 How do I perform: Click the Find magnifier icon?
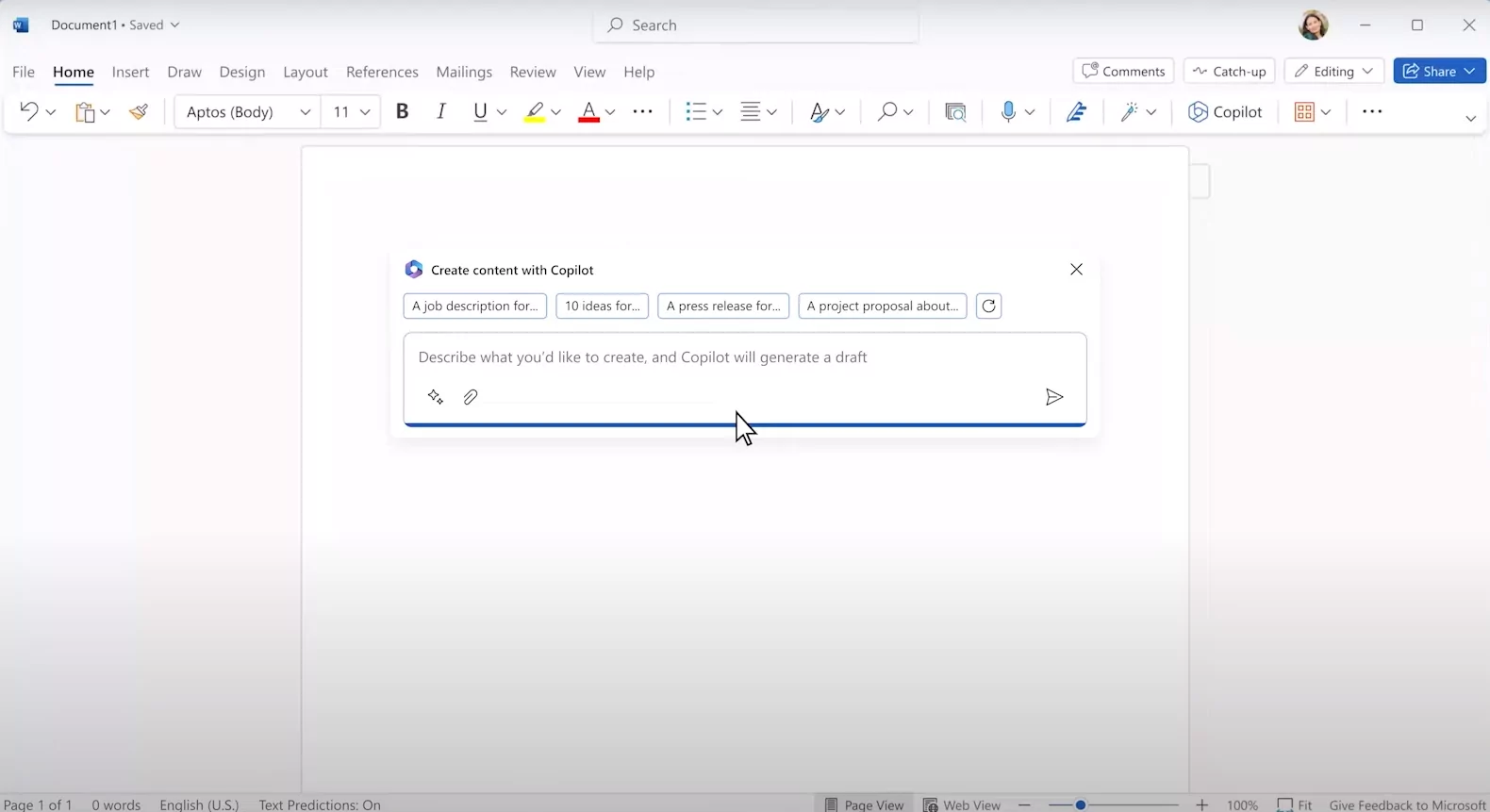[886, 112]
